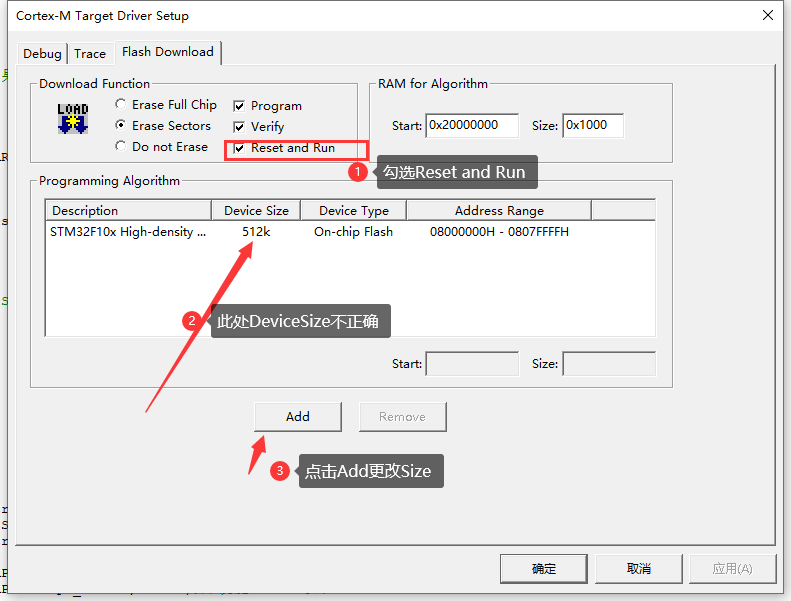Viewport: 791px width, 601px height.
Task: Click the Add button
Action: click(x=298, y=417)
